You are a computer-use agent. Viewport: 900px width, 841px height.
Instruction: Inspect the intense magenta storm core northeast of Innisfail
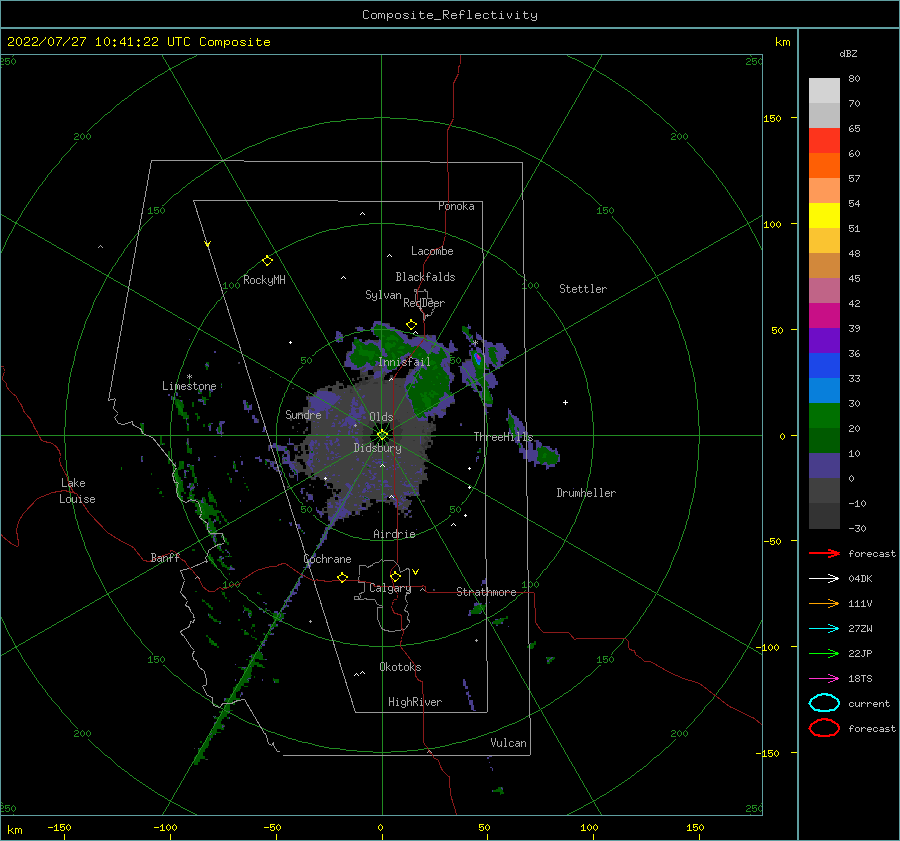478,359
